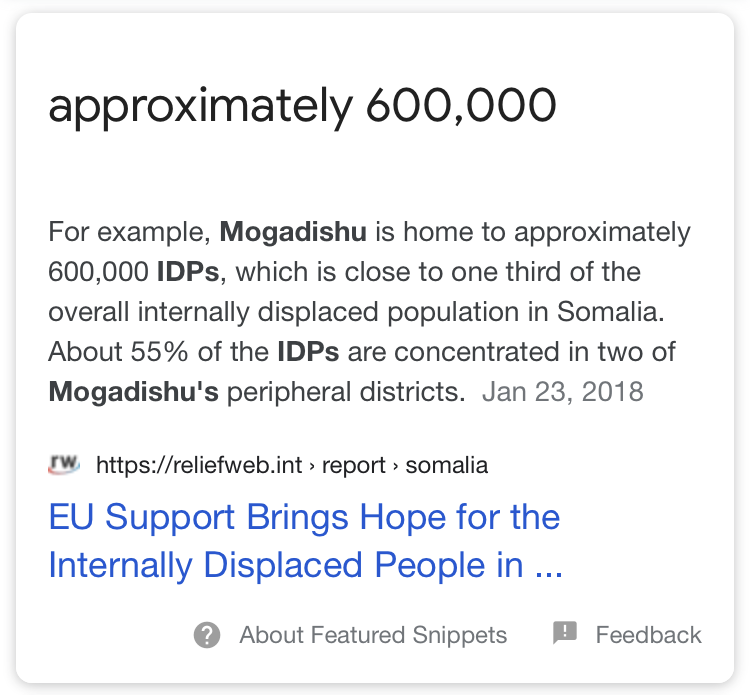Viewport: 750px width, 695px height.
Task: Click bold "Mogadishu" in the first line
Action: click(x=293, y=233)
